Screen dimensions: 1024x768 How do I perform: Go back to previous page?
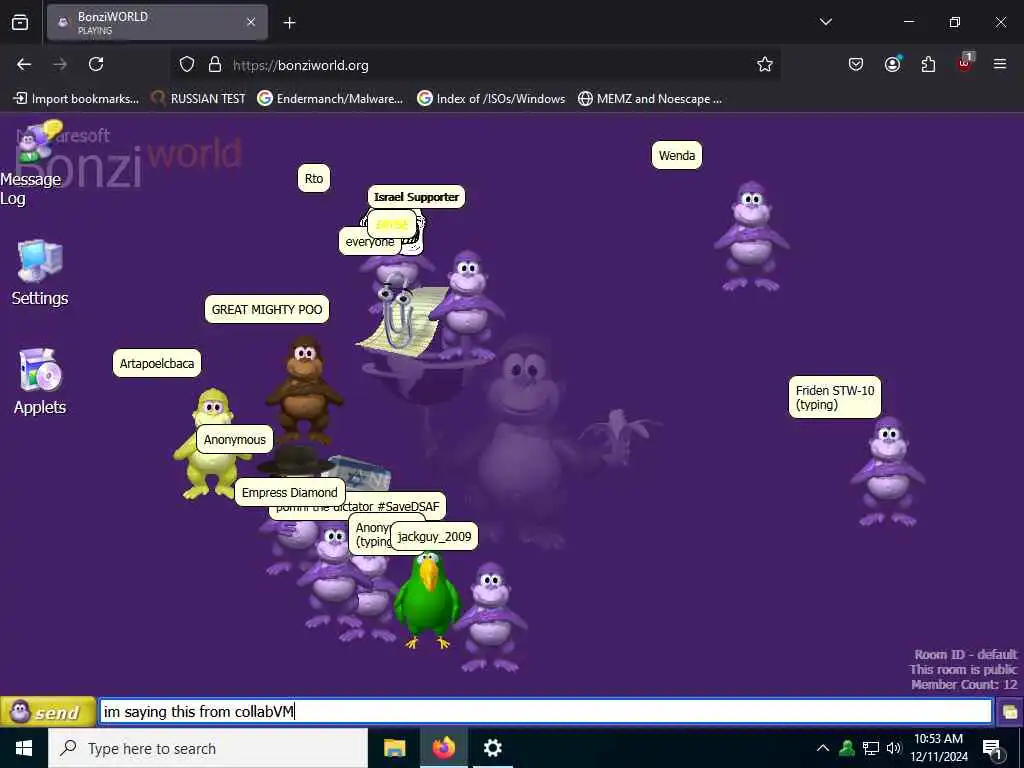[24, 65]
